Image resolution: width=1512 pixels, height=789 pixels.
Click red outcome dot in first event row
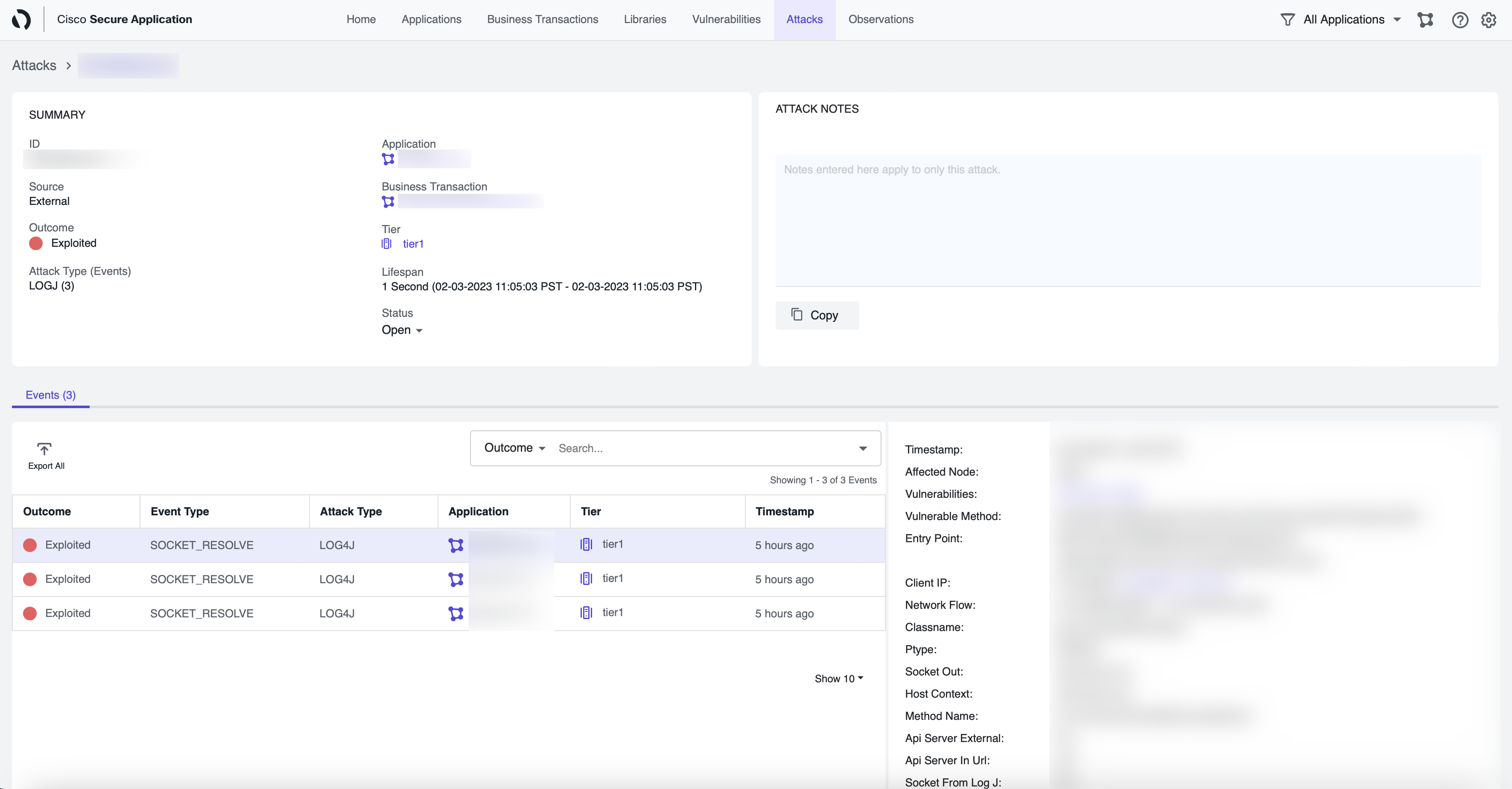30,545
